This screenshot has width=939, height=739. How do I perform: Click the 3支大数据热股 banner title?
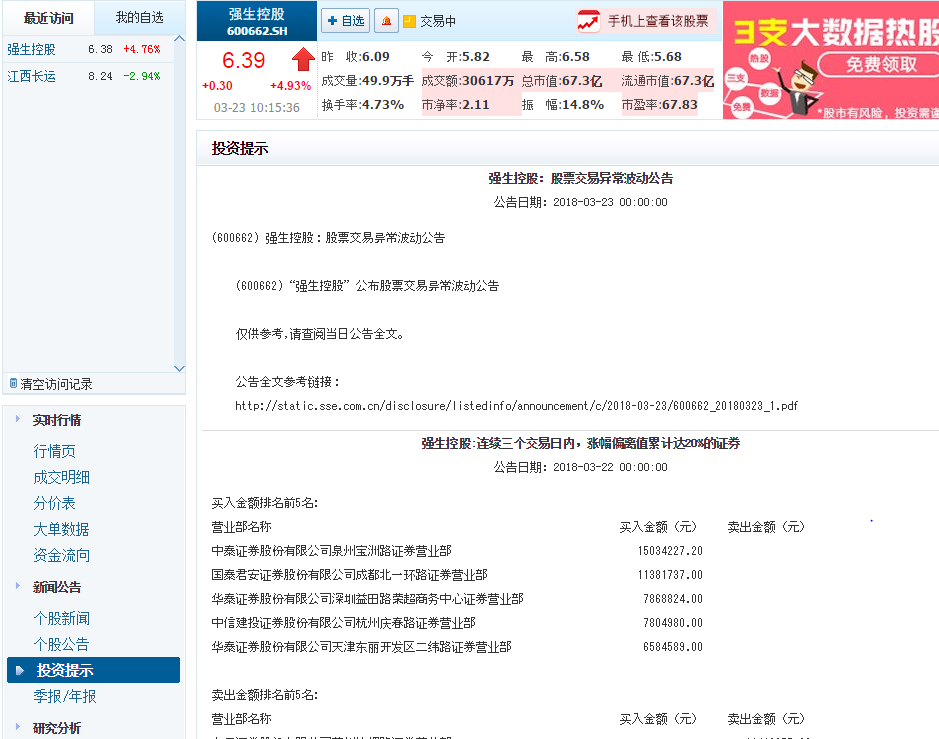[x=836, y=32]
